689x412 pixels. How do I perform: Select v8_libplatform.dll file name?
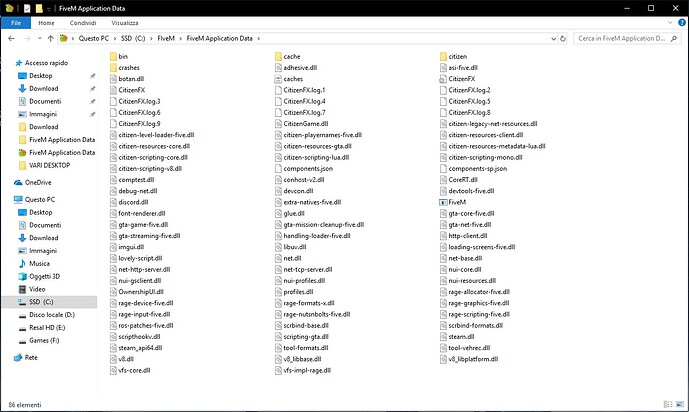click(473, 359)
